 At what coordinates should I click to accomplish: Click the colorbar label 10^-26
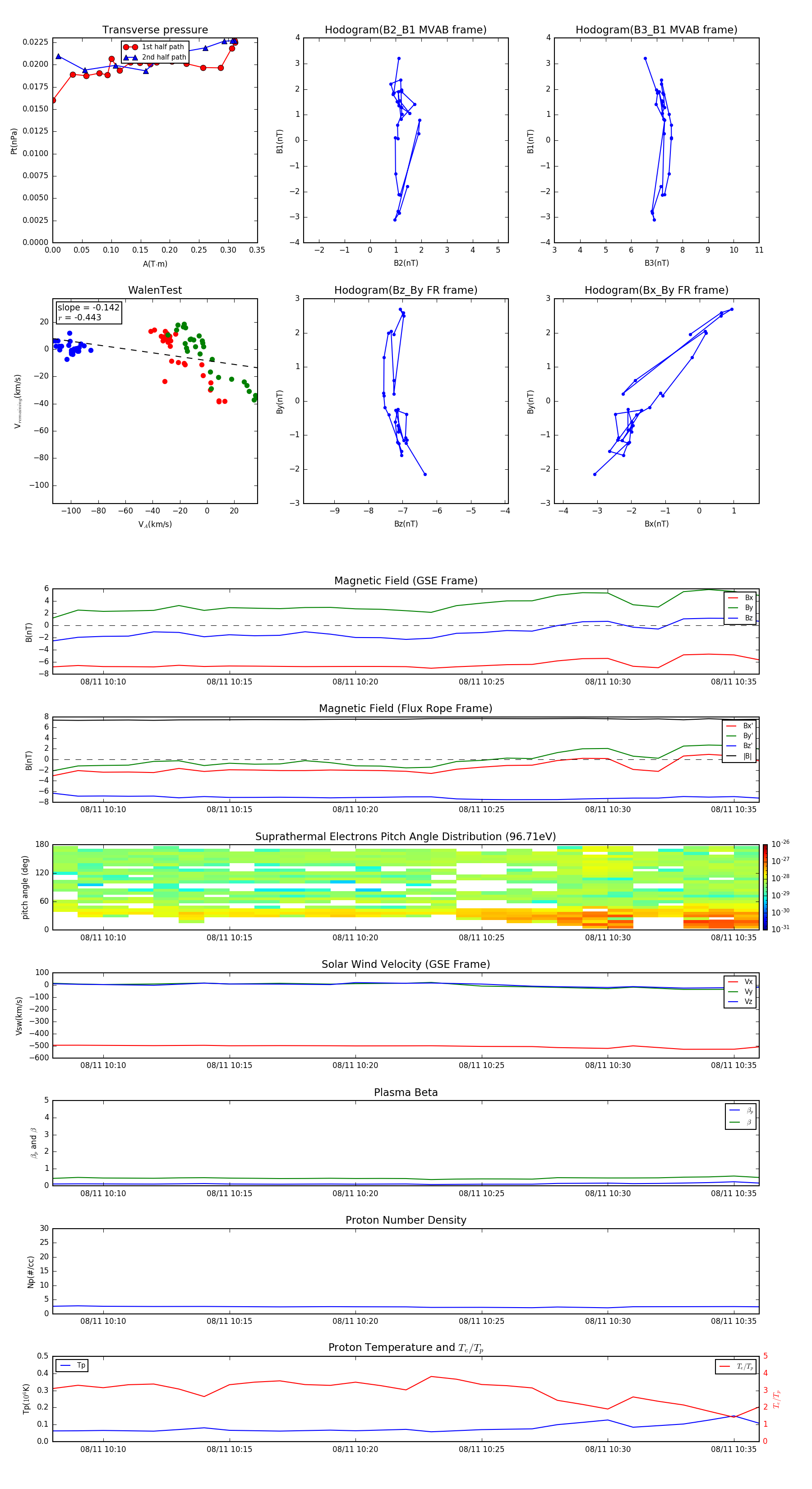tap(780, 845)
